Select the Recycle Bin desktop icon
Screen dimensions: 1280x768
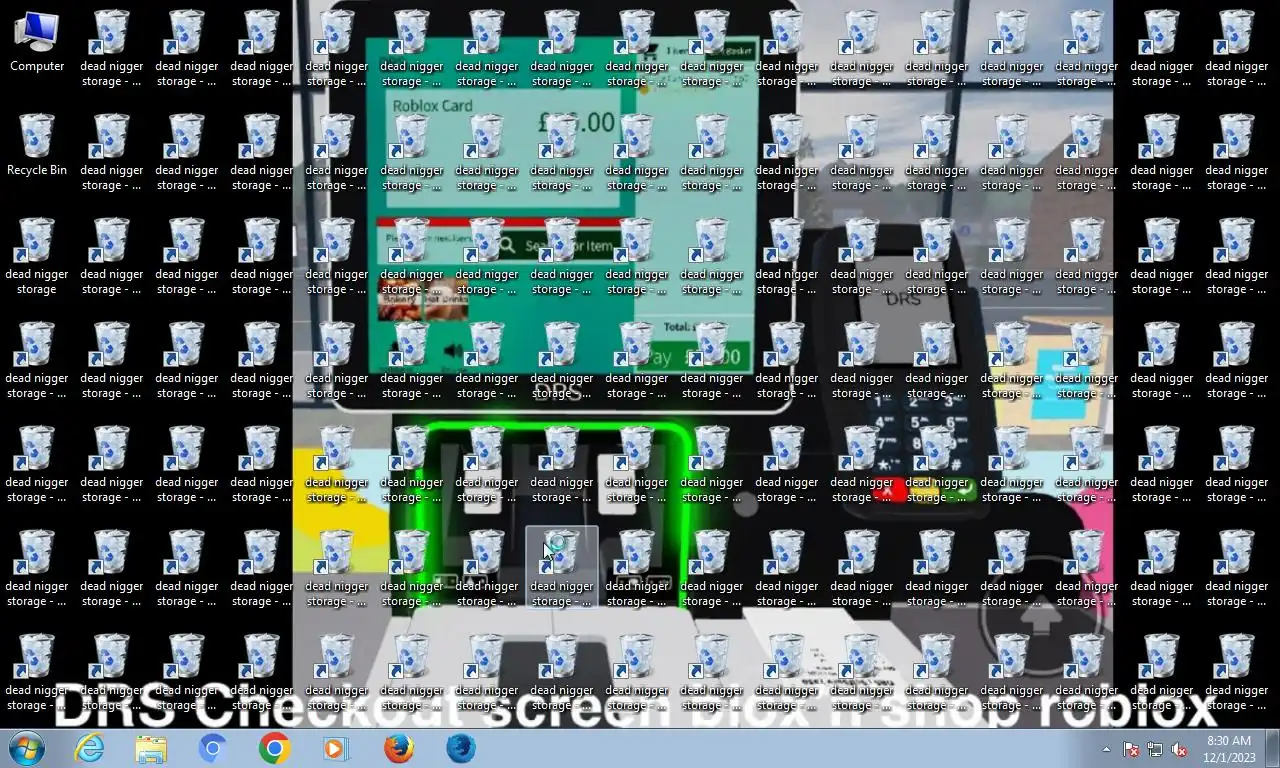(x=37, y=145)
